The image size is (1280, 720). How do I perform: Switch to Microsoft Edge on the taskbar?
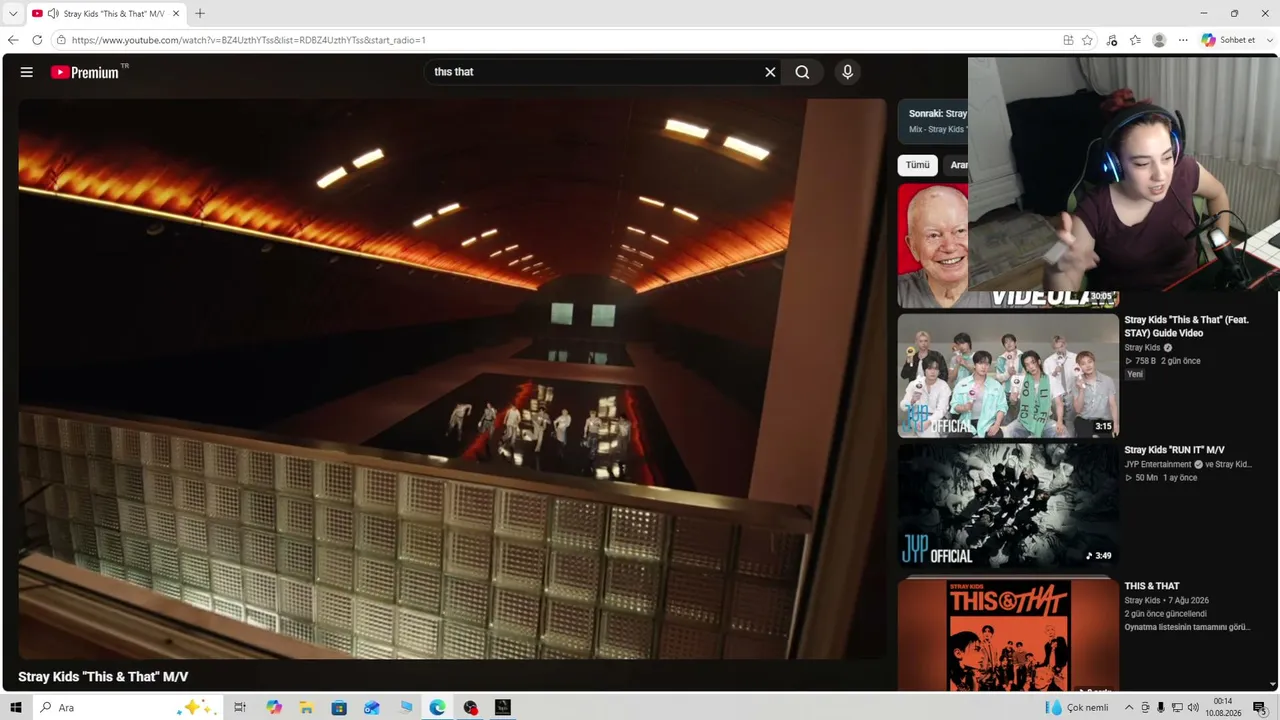(x=438, y=708)
